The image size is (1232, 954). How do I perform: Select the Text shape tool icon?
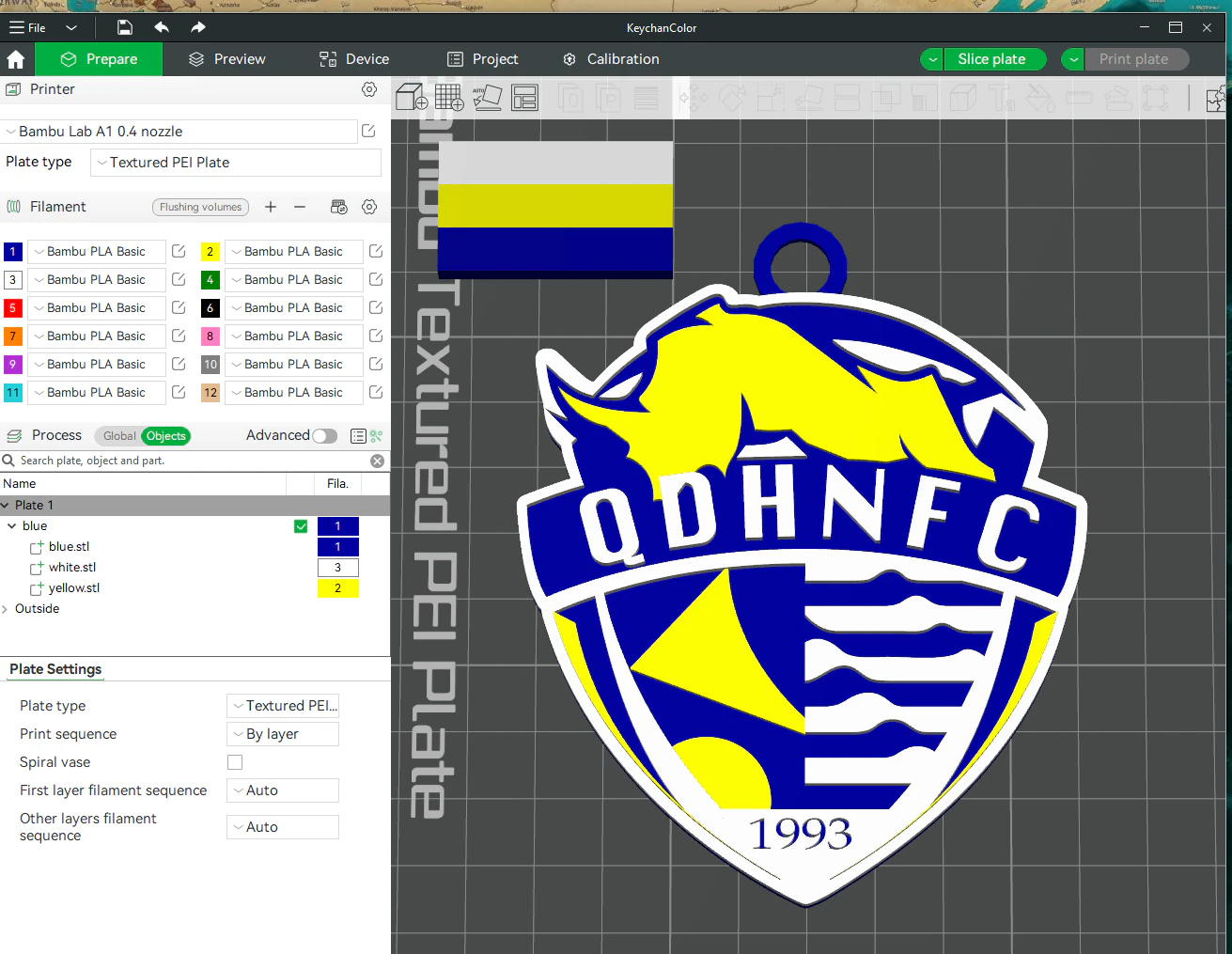[1002, 98]
